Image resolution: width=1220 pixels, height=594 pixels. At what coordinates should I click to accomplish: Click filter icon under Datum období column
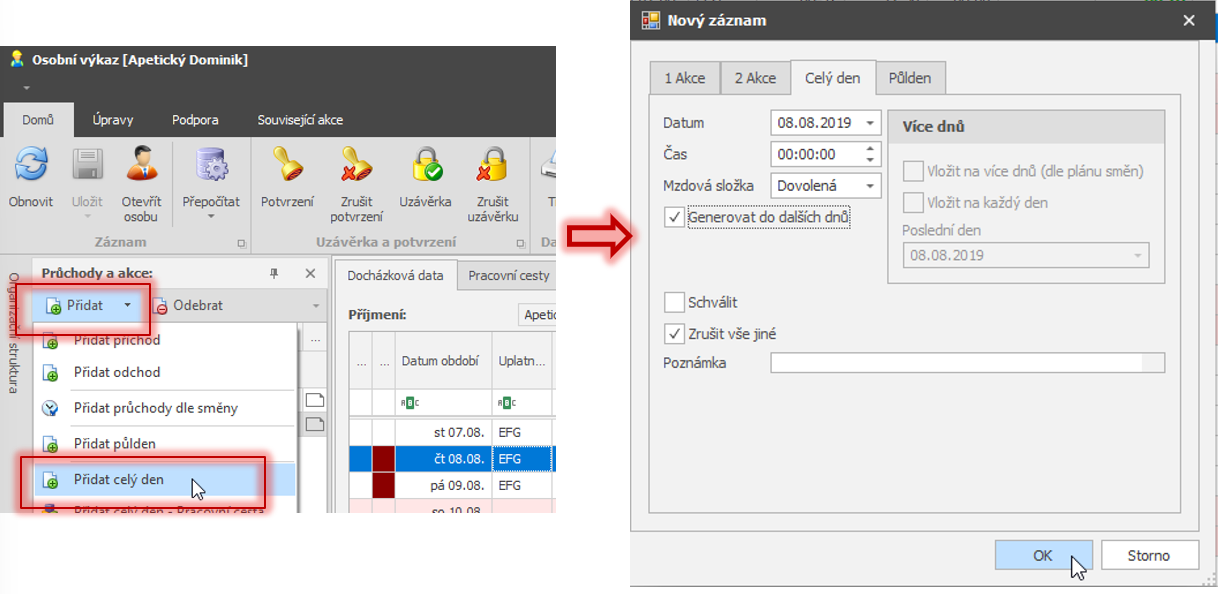coord(410,403)
